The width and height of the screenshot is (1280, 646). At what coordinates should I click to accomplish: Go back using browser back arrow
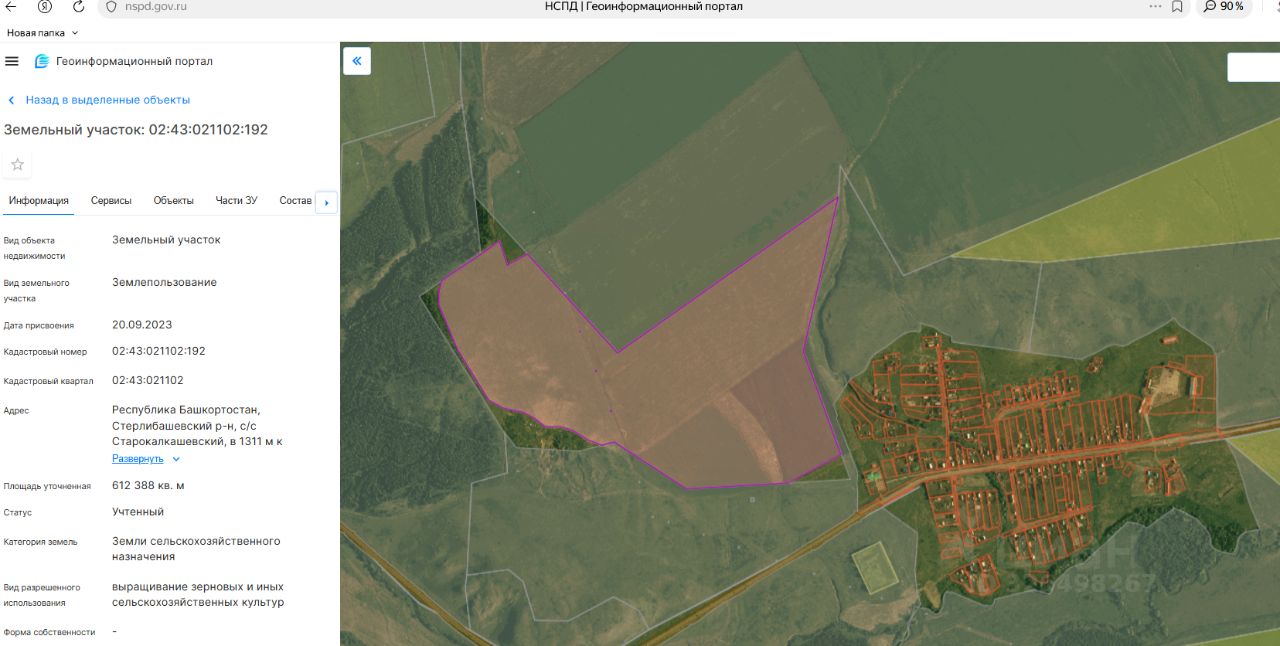point(11,6)
